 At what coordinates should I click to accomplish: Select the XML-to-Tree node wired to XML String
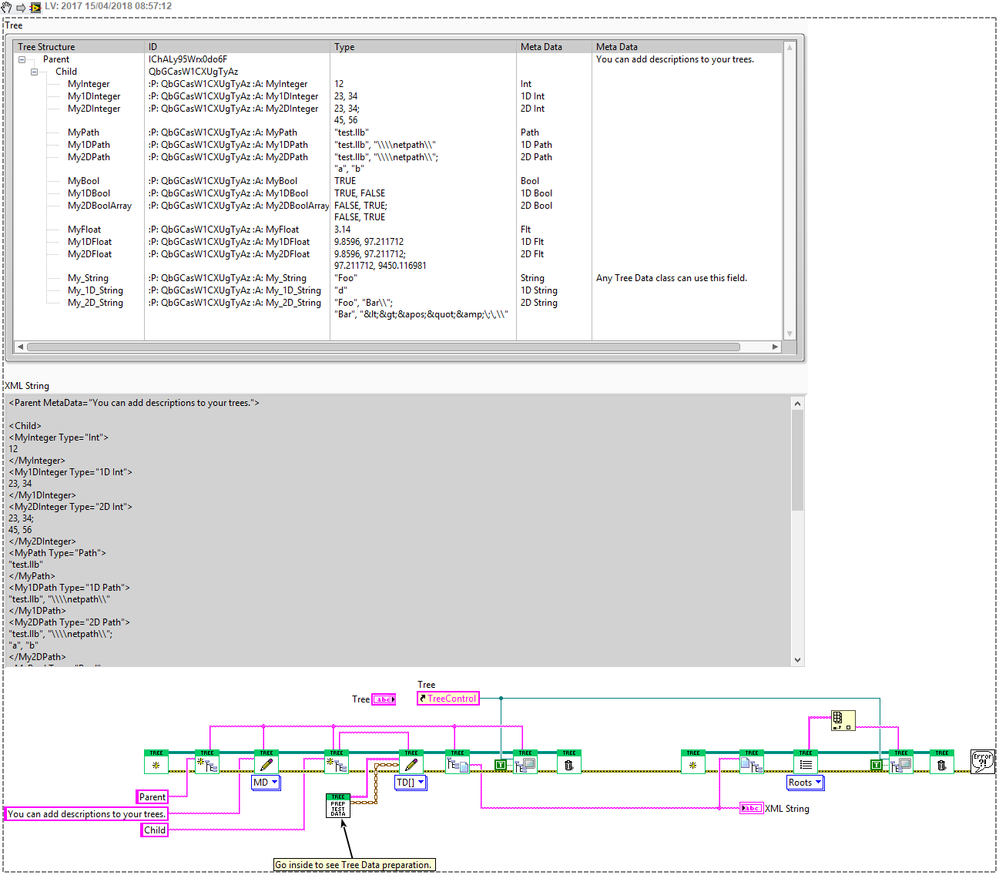752,762
